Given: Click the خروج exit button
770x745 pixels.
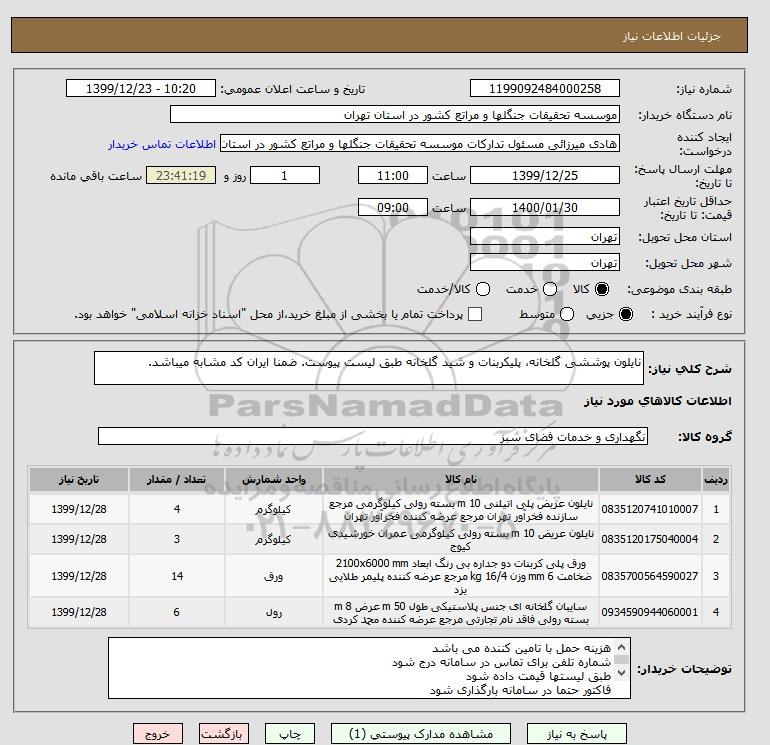Looking at the screenshot, I should (158, 734).
